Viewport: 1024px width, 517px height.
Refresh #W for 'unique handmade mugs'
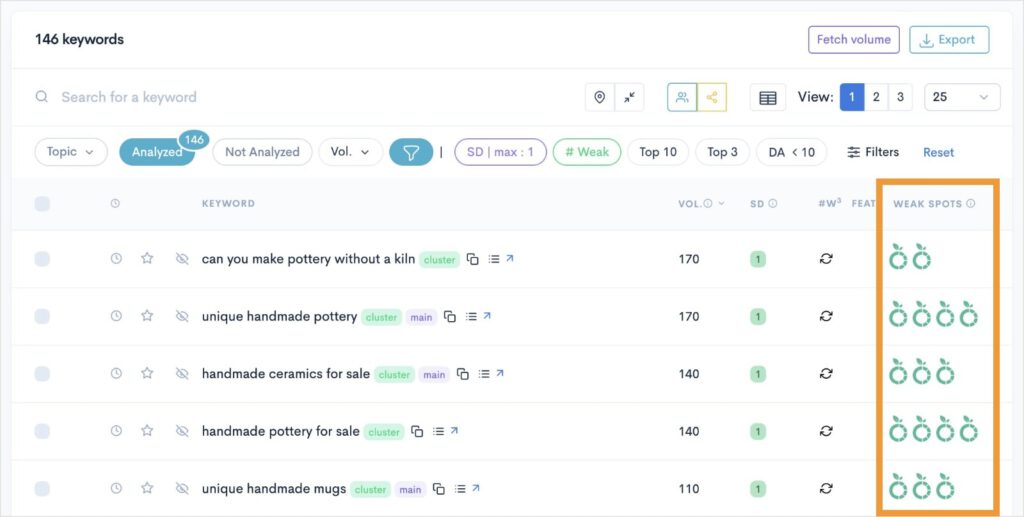coord(826,489)
